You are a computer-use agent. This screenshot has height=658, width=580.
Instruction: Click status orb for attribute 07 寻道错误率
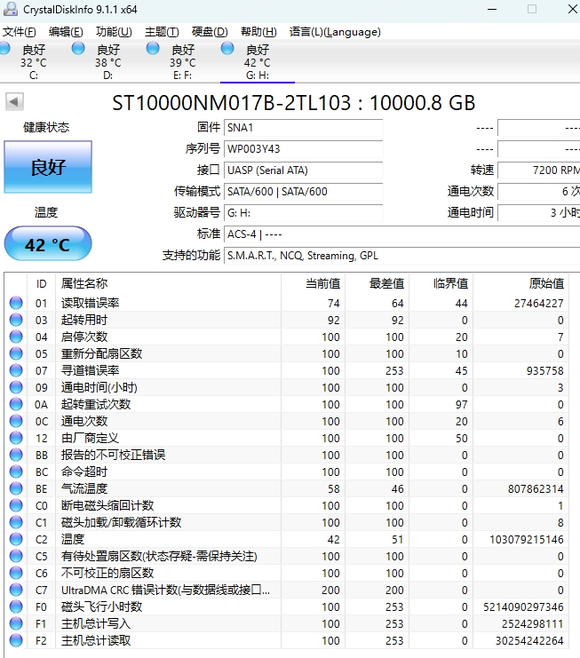click(x=16, y=371)
